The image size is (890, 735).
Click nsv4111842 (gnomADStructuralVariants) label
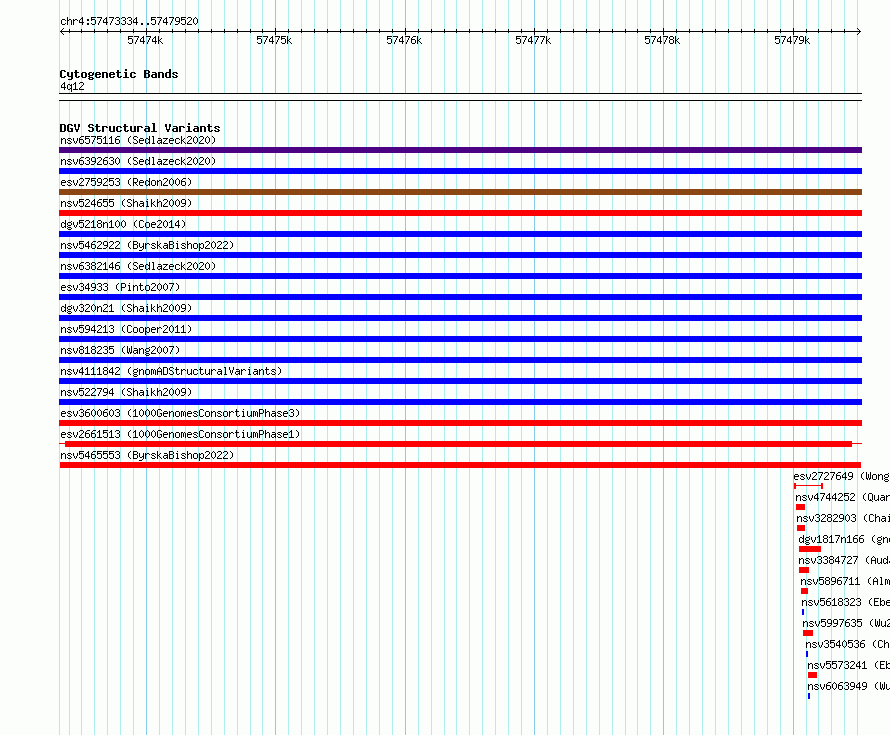[171, 371]
